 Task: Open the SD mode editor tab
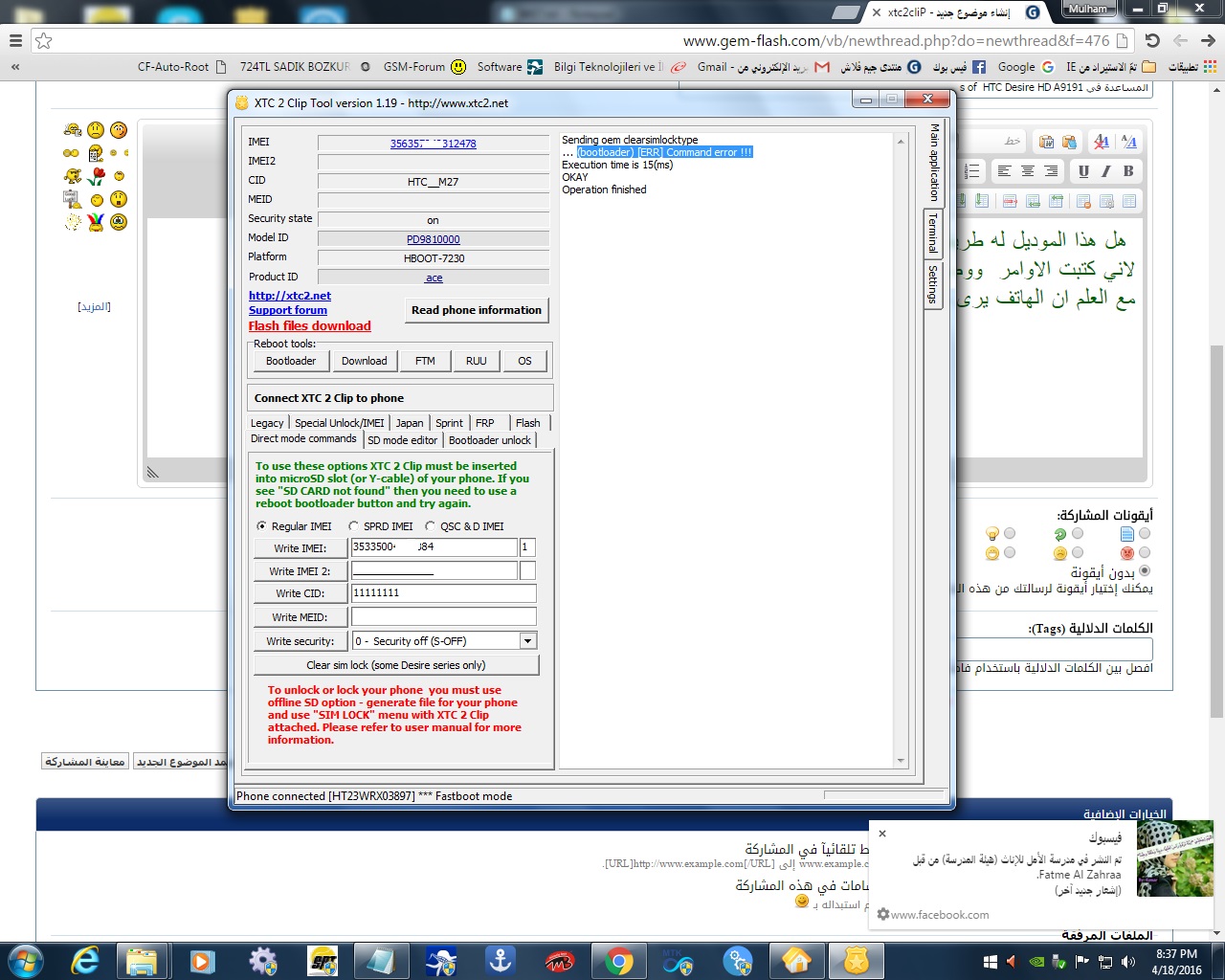coord(402,440)
